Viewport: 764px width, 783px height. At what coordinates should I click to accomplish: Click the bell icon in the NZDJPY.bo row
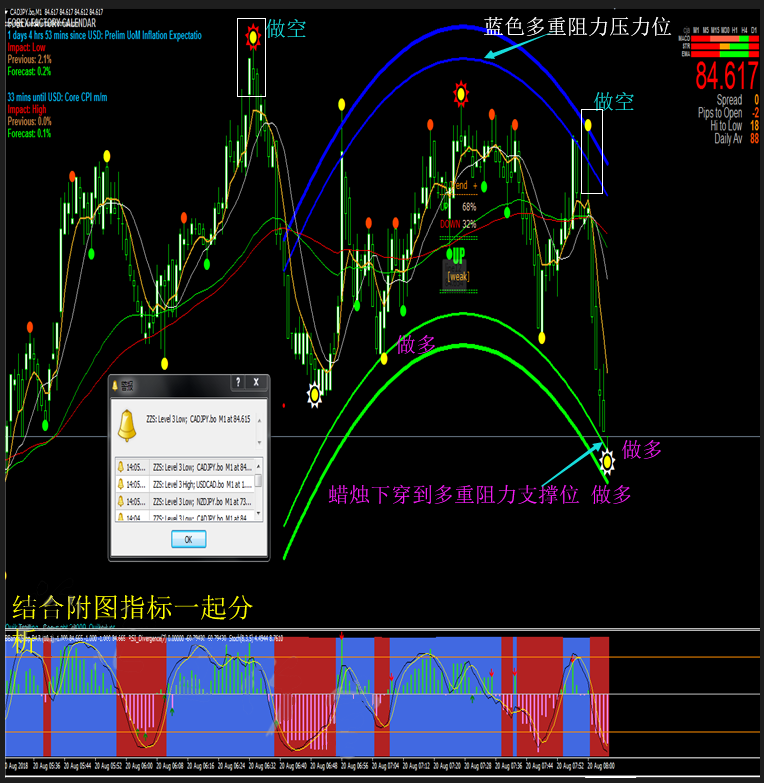pyautogui.click(x=120, y=501)
